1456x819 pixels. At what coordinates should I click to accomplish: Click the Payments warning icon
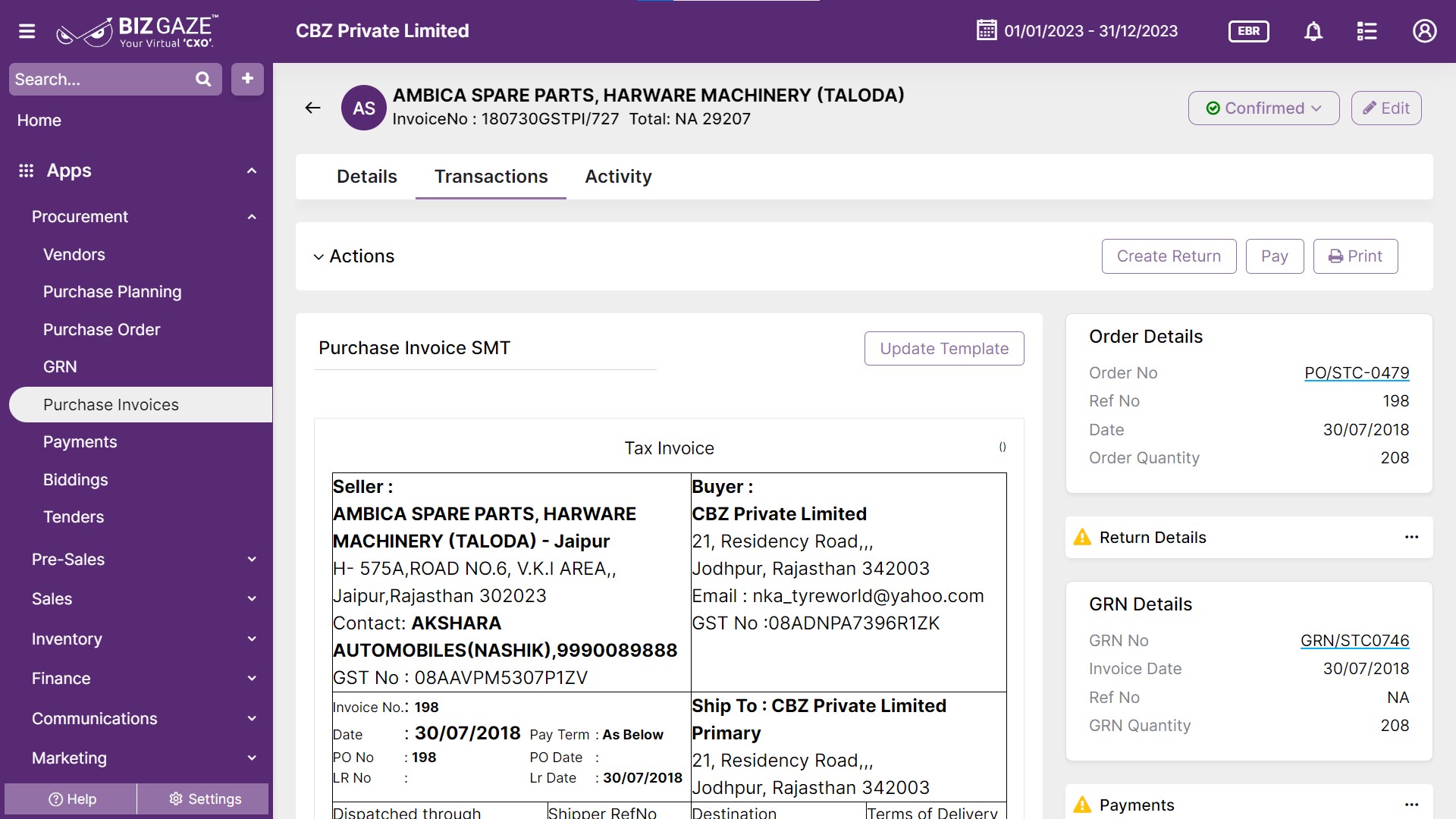pyautogui.click(x=1082, y=805)
